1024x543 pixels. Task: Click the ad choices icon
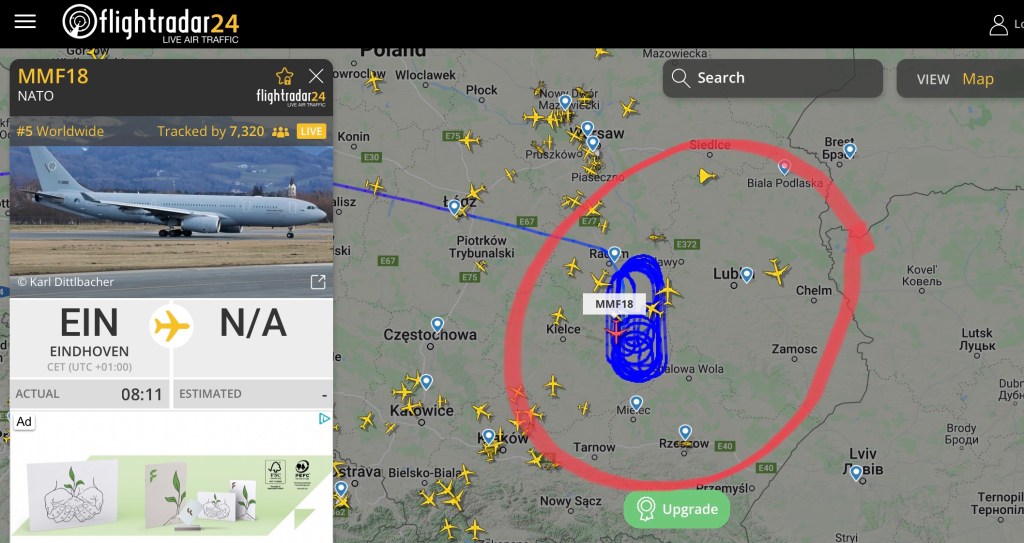point(325,418)
